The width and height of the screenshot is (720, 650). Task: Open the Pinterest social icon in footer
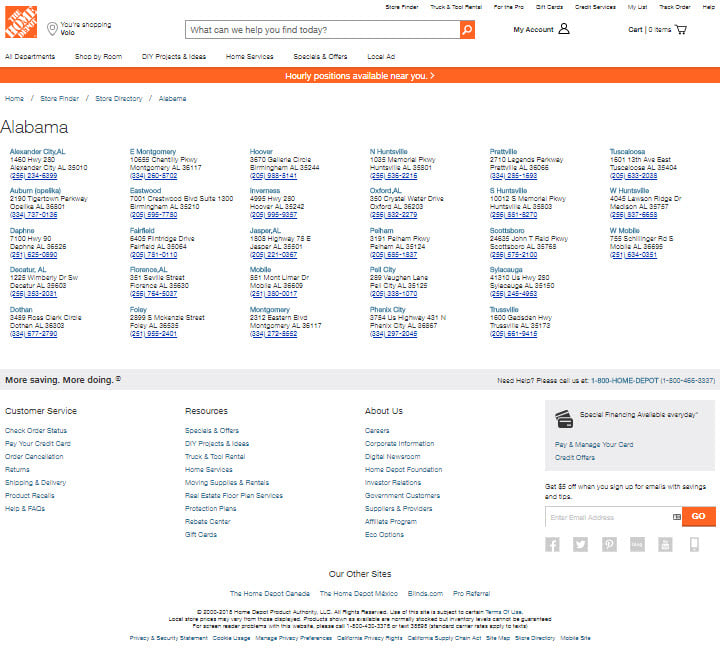point(609,544)
